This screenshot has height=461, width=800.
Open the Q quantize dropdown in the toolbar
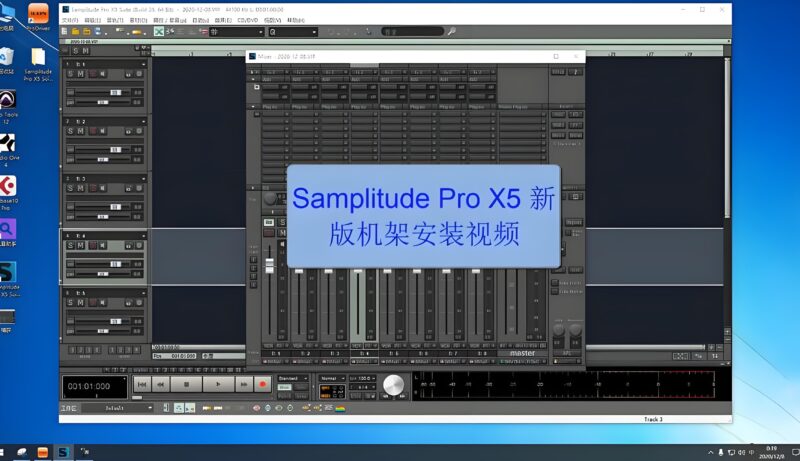pos(293,32)
